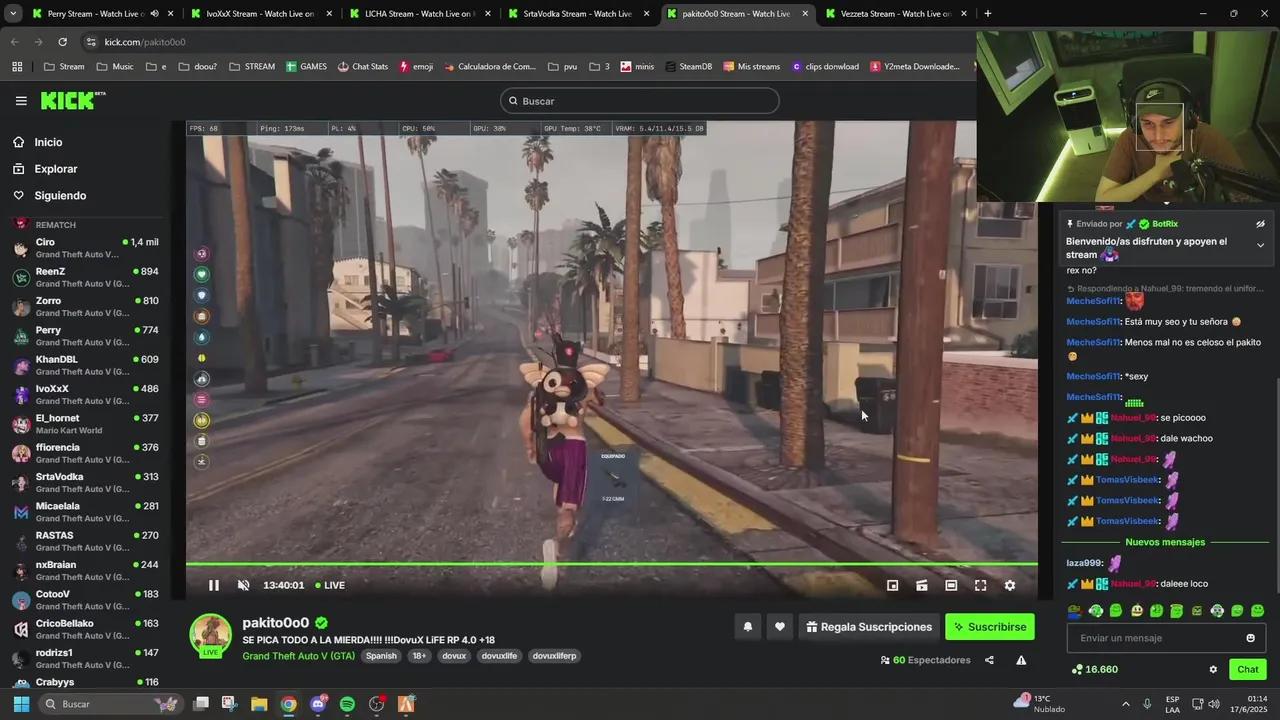The height and width of the screenshot is (720, 1280).
Task: Click the Spanish tag
Action: (381, 656)
